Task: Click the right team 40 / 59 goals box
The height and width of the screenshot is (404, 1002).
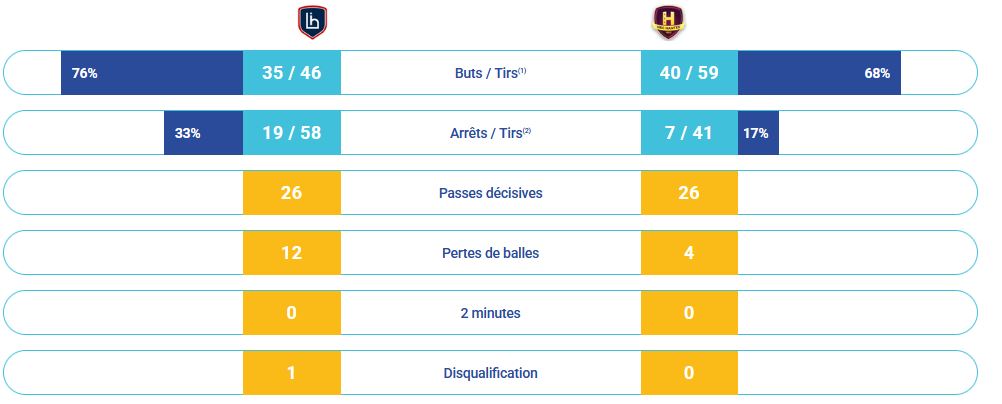Action: point(689,73)
